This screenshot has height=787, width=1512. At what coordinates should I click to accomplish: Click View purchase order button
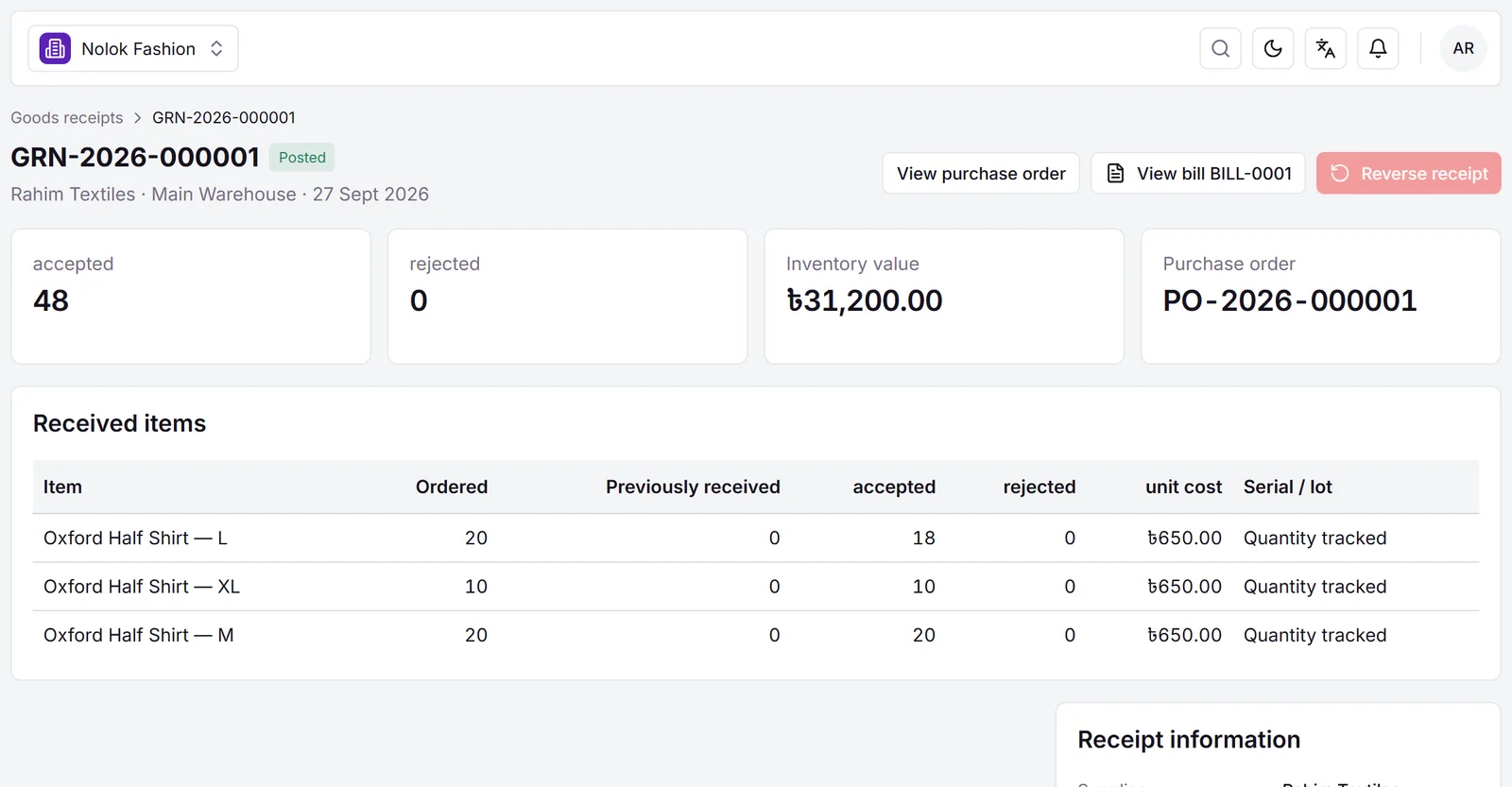coord(981,174)
